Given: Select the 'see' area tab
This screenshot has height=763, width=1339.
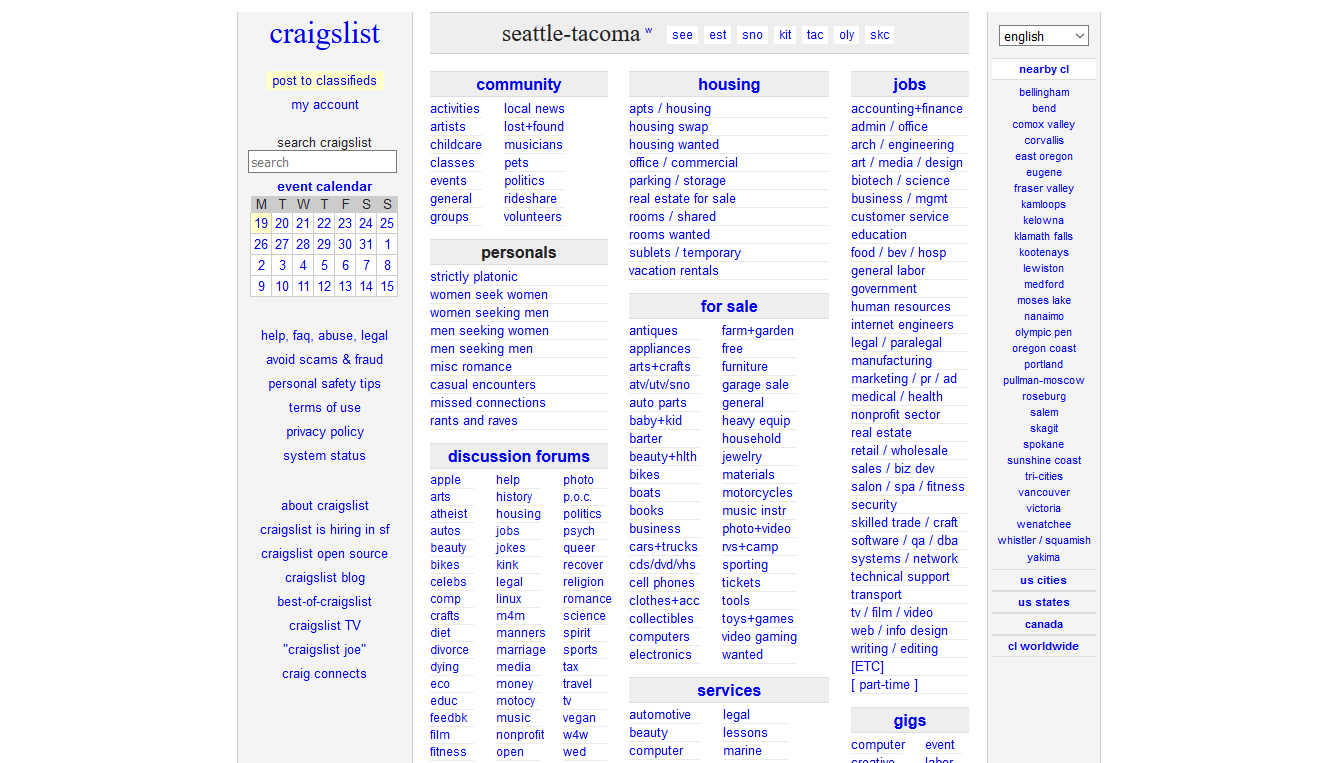Looking at the screenshot, I should click(x=683, y=35).
